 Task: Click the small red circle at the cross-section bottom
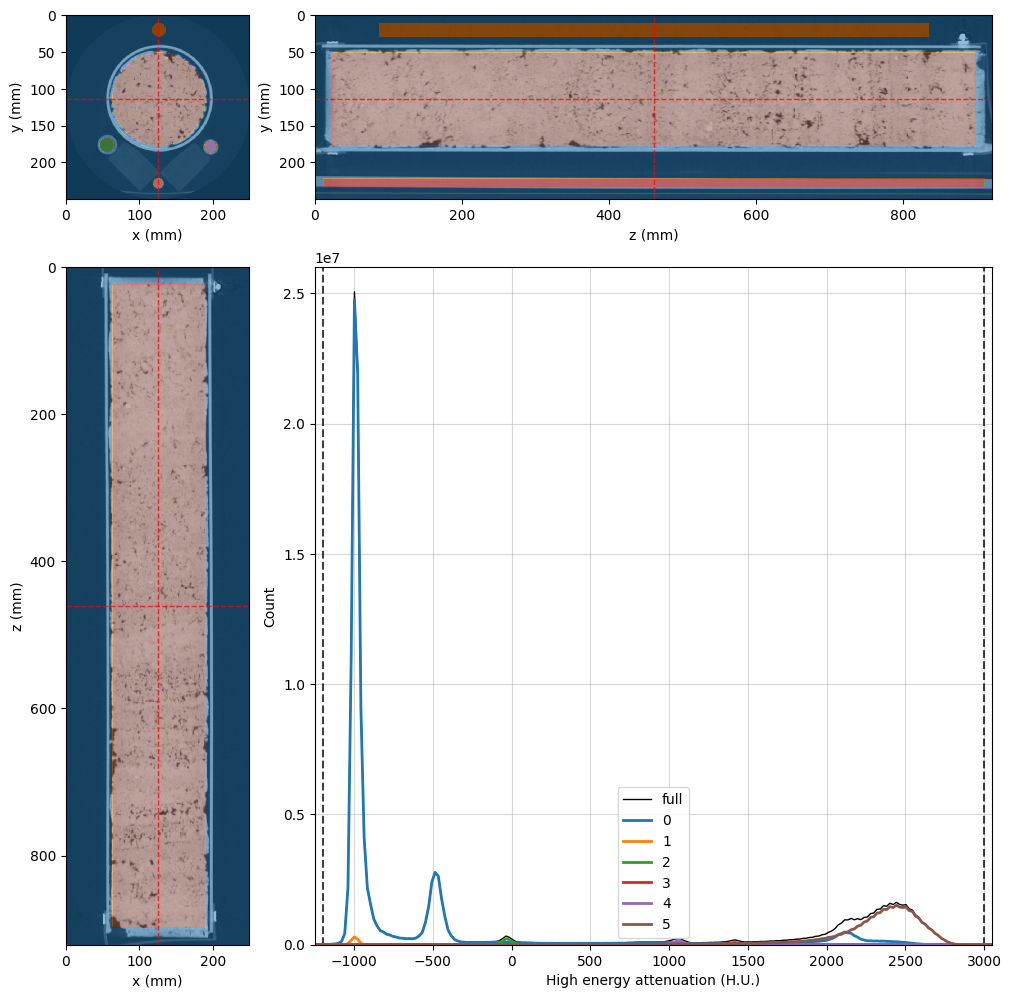click(158, 183)
